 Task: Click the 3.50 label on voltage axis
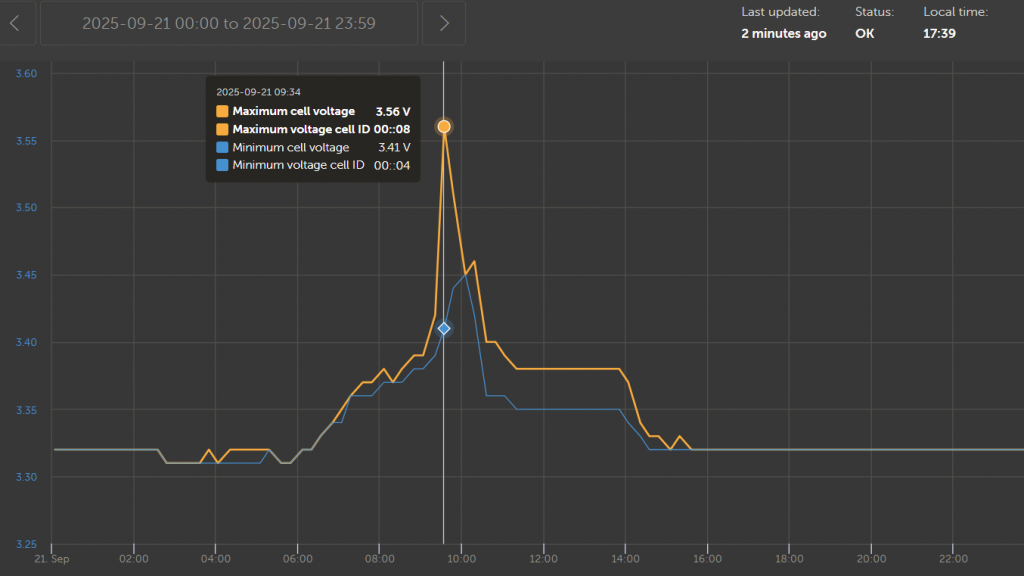[27, 208]
